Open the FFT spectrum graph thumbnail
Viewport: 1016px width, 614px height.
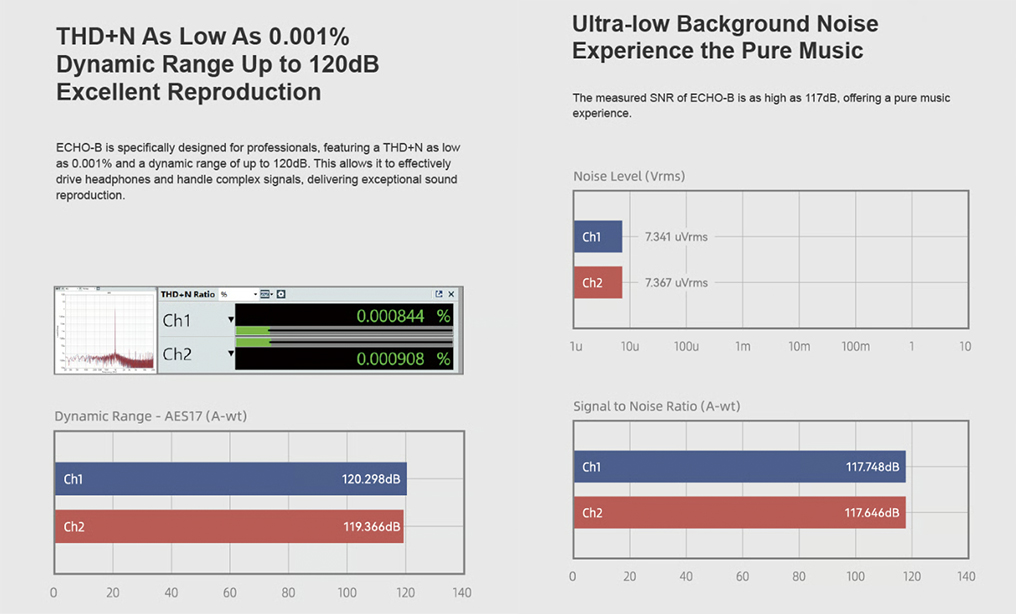[x=106, y=330]
